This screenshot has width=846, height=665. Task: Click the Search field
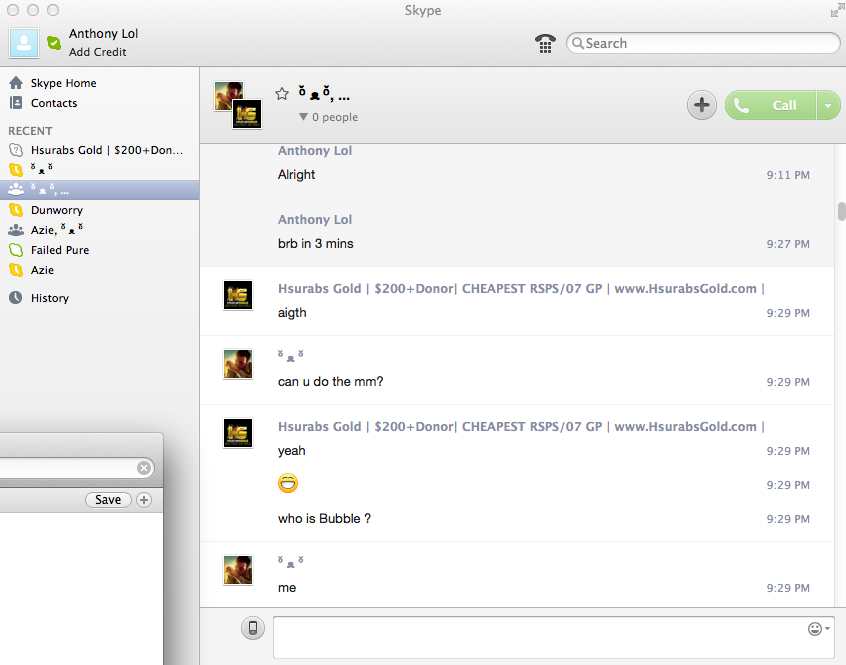(x=704, y=43)
